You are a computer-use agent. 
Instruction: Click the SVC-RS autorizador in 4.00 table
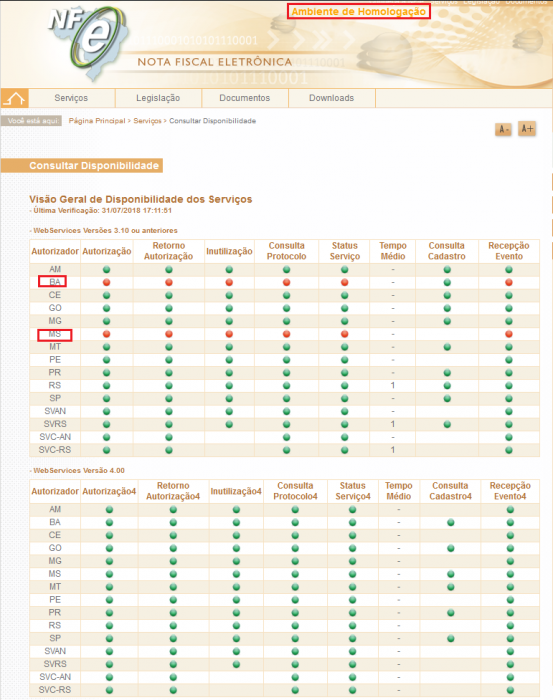coord(55,690)
